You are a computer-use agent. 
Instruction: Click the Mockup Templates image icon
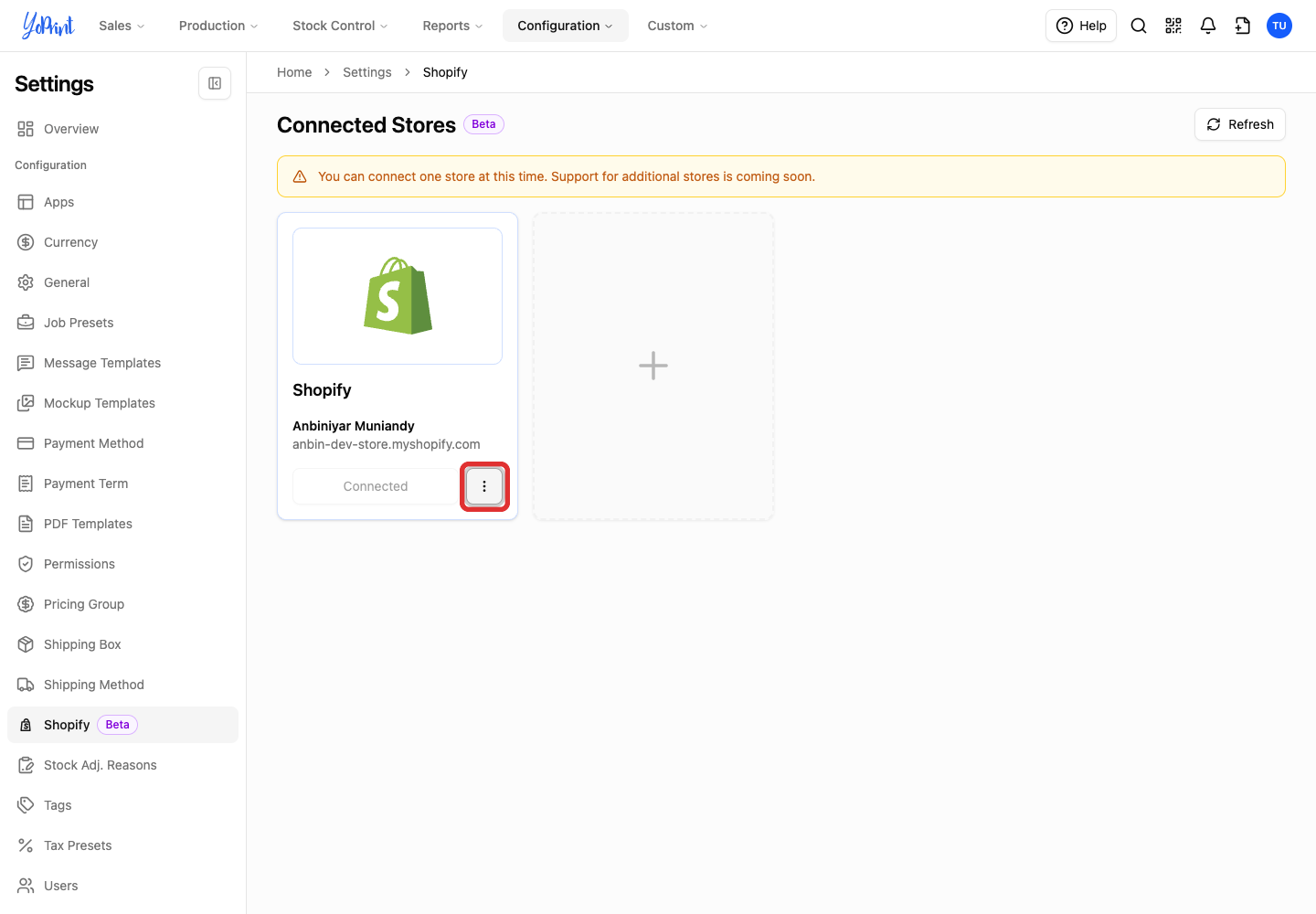coord(26,403)
